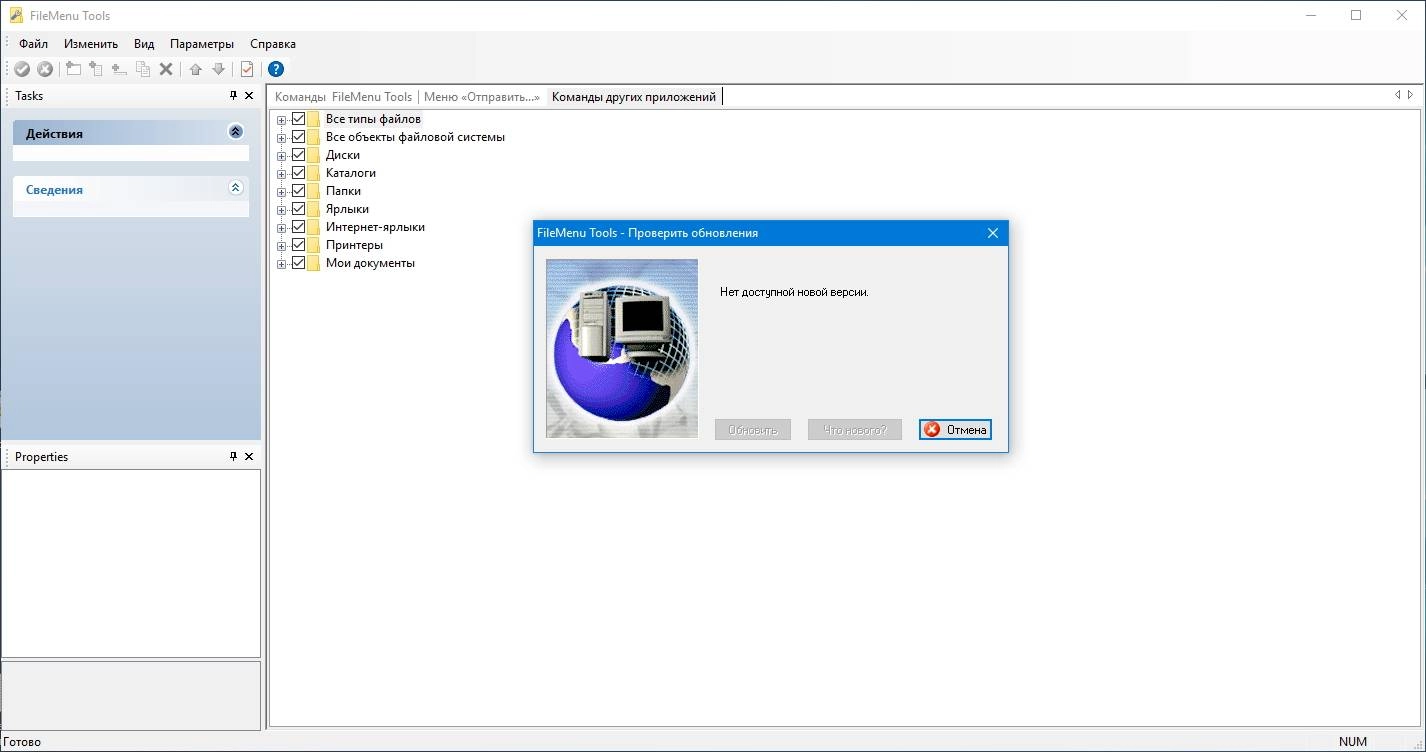The height and width of the screenshot is (752, 1426).
Task: Expand the Все типы файлов tree node
Action: pyautogui.click(x=282, y=120)
